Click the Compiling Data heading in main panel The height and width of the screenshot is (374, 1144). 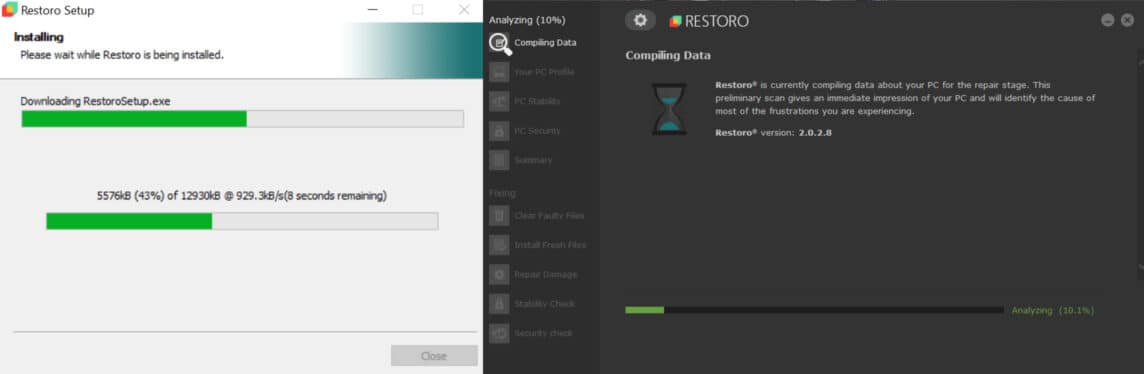coord(668,55)
